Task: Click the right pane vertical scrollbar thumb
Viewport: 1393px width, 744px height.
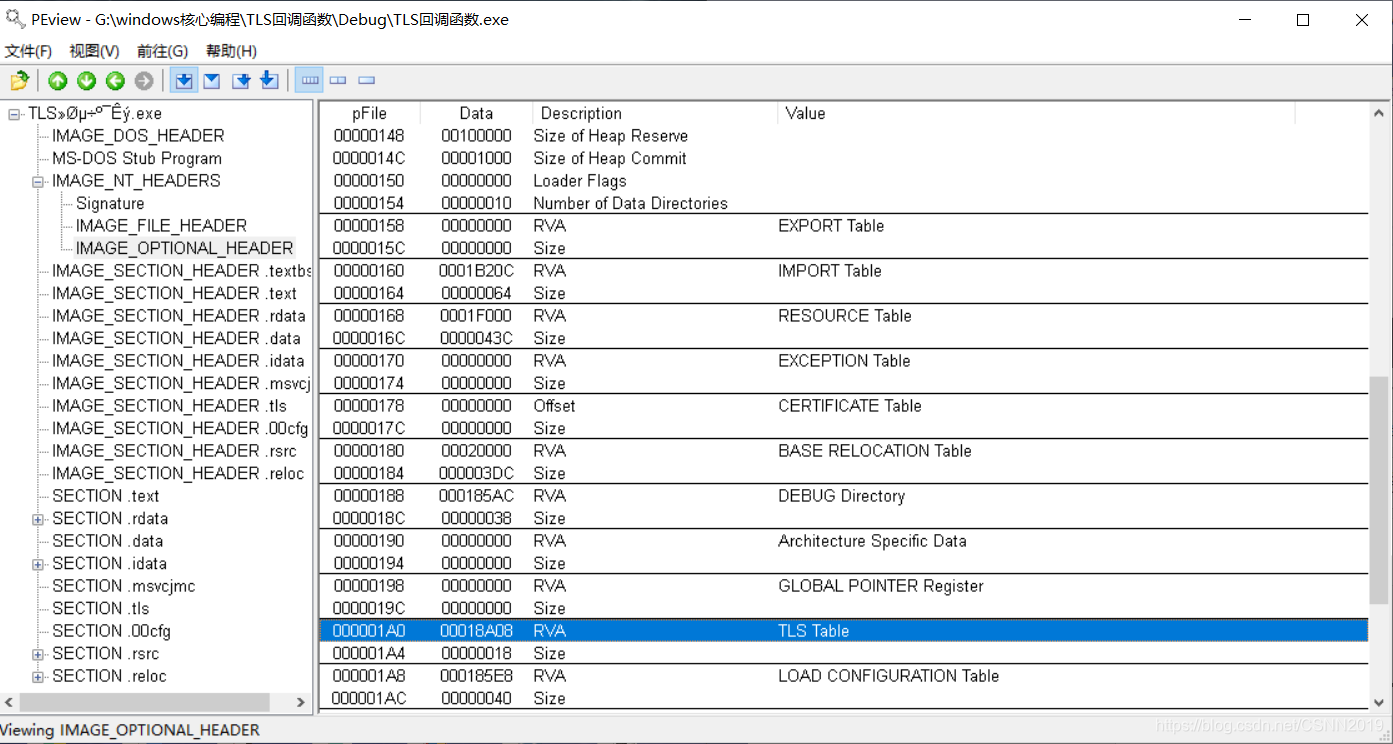Action: click(1378, 490)
